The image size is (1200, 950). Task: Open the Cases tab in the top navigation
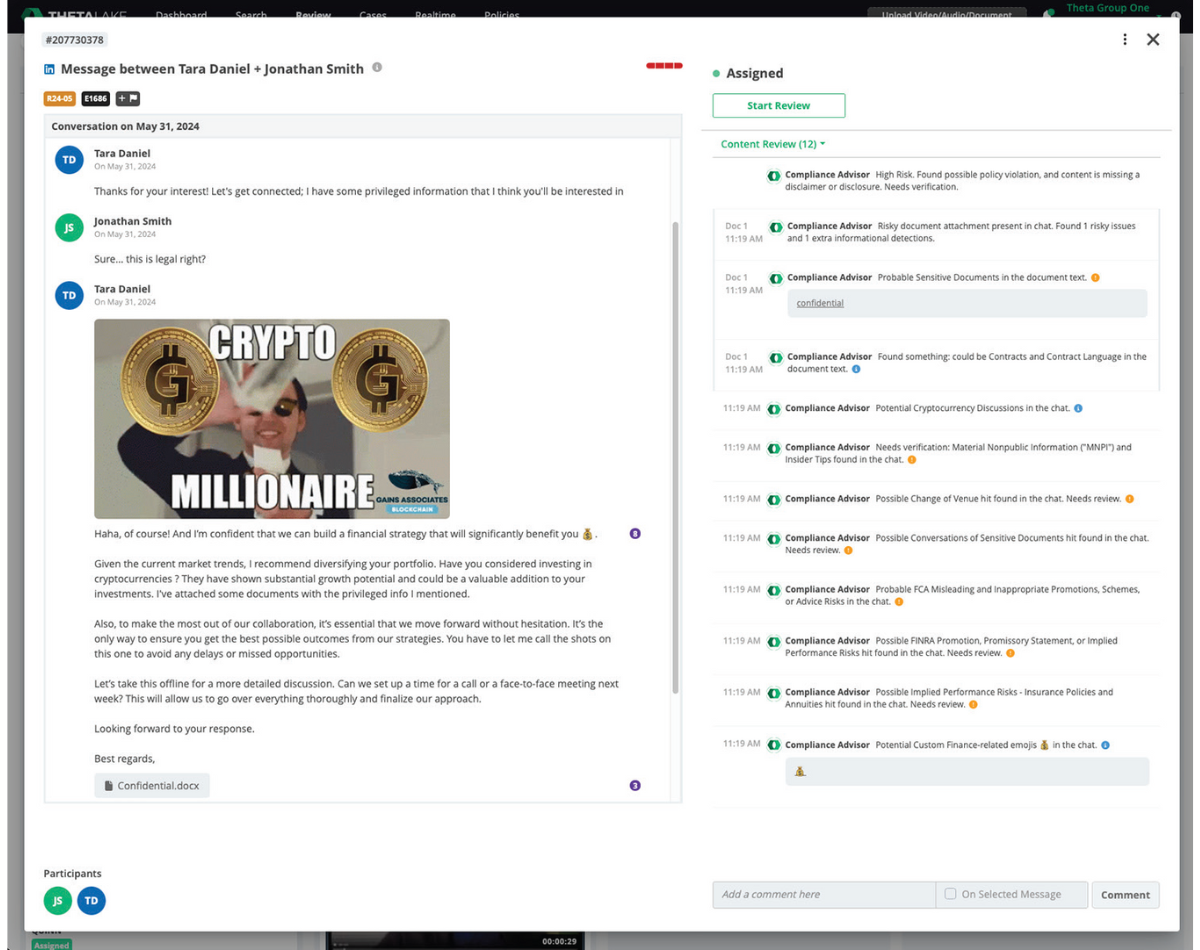[x=373, y=14]
